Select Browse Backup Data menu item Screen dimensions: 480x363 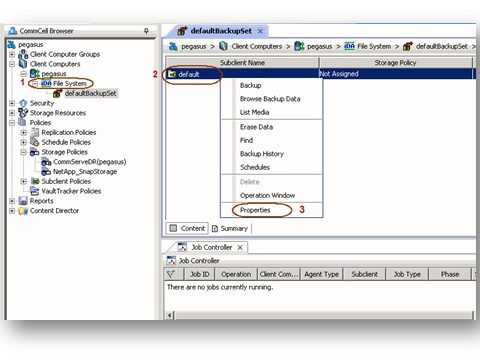272,99
